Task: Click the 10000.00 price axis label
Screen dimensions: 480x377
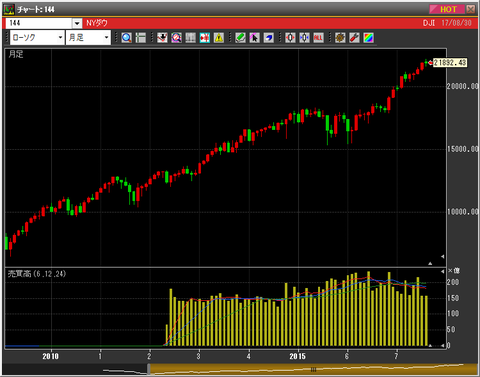Action: click(x=463, y=212)
